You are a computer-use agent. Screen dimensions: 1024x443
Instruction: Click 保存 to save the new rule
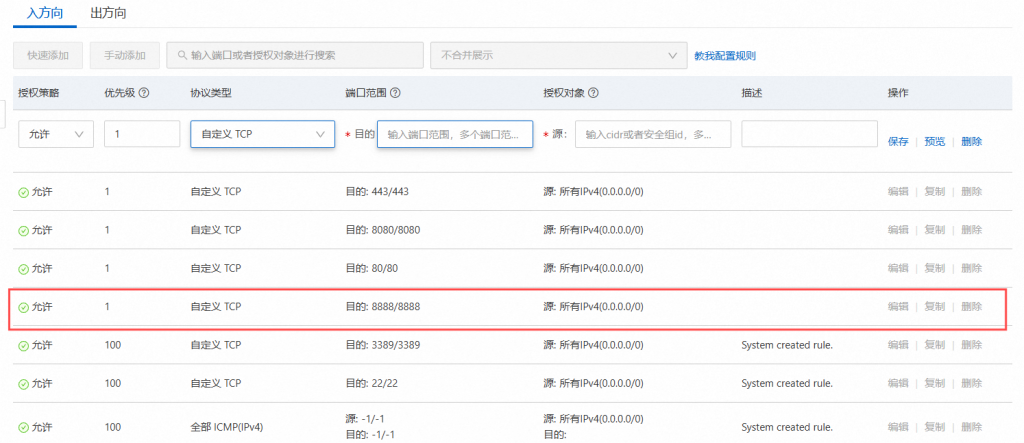tap(898, 142)
